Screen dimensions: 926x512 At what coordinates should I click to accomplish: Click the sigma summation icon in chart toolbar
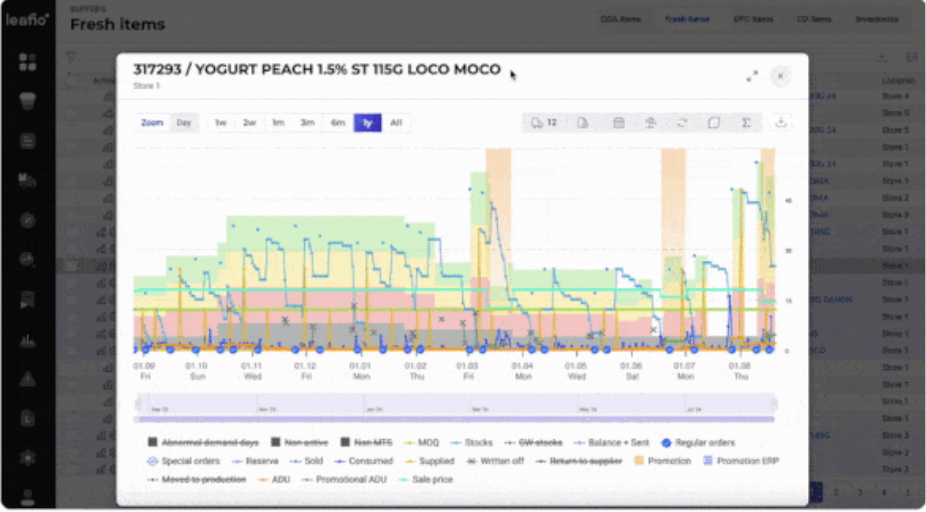coord(746,123)
